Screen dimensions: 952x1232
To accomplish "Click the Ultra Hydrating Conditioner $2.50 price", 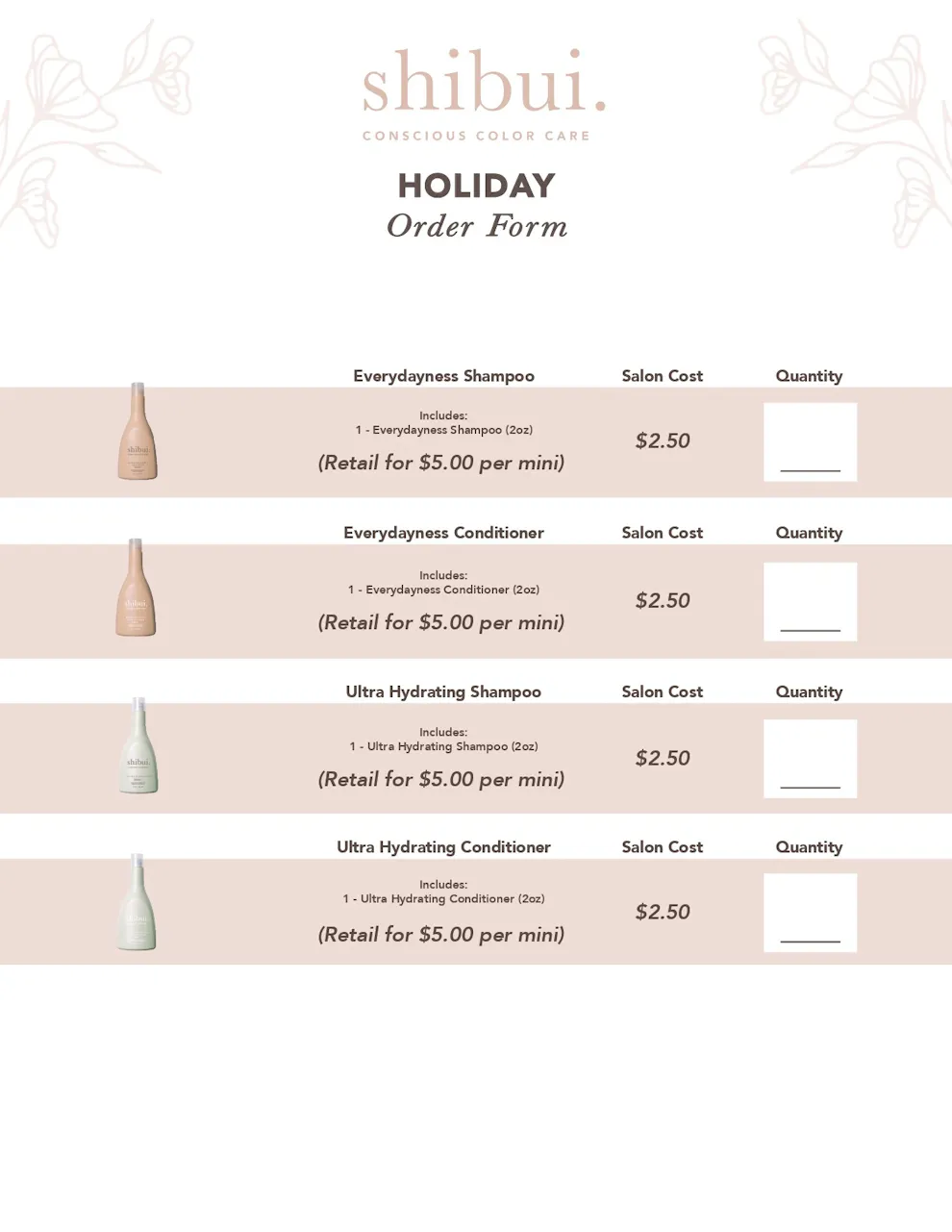I will [663, 913].
